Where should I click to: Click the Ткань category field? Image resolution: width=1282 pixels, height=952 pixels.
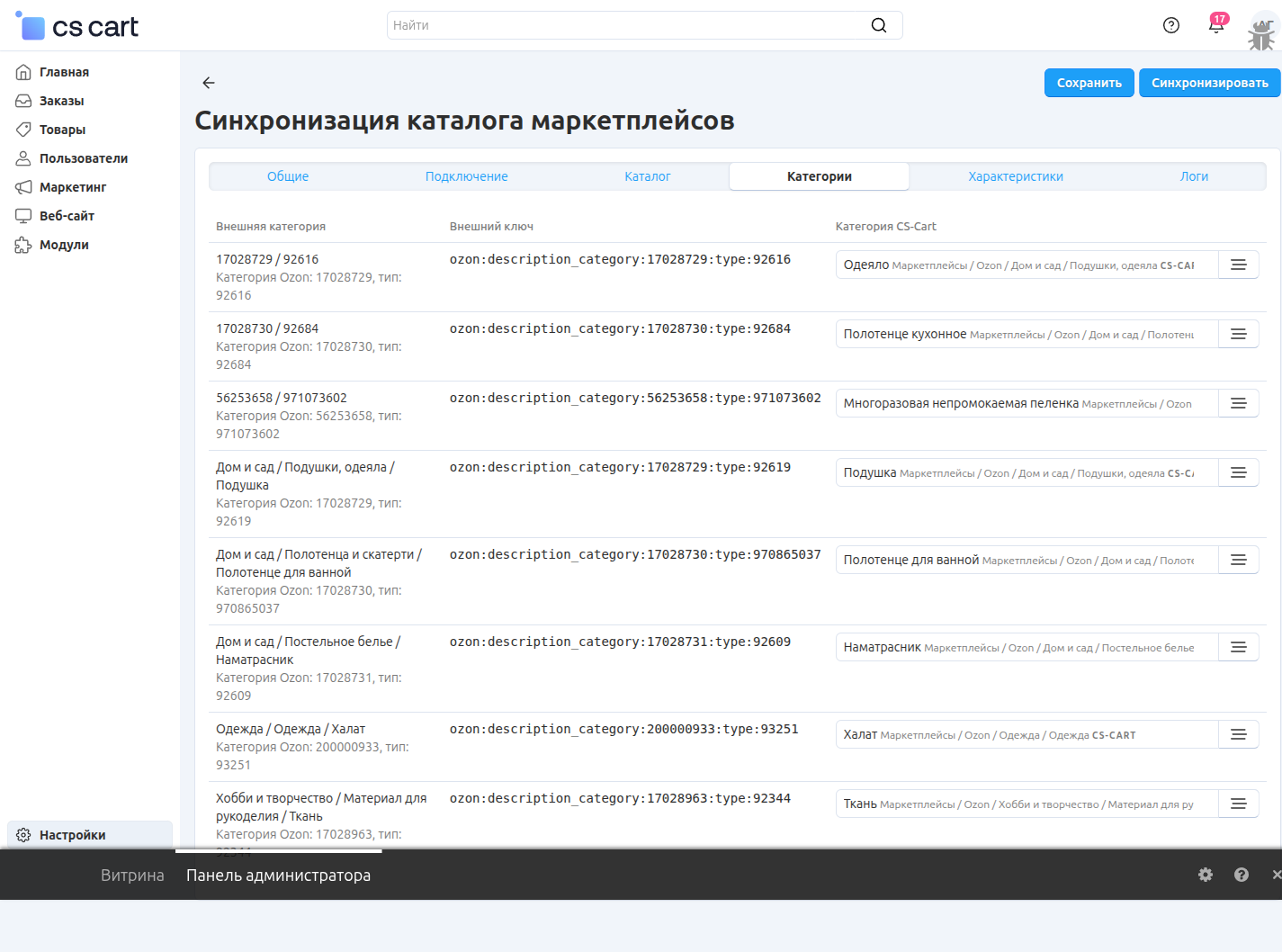tap(1026, 804)
